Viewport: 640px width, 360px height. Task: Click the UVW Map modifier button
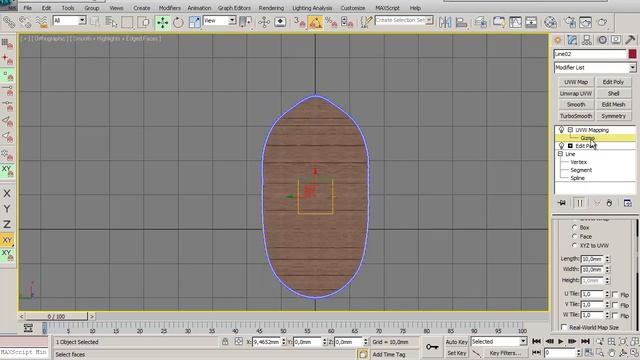point(576,82)
